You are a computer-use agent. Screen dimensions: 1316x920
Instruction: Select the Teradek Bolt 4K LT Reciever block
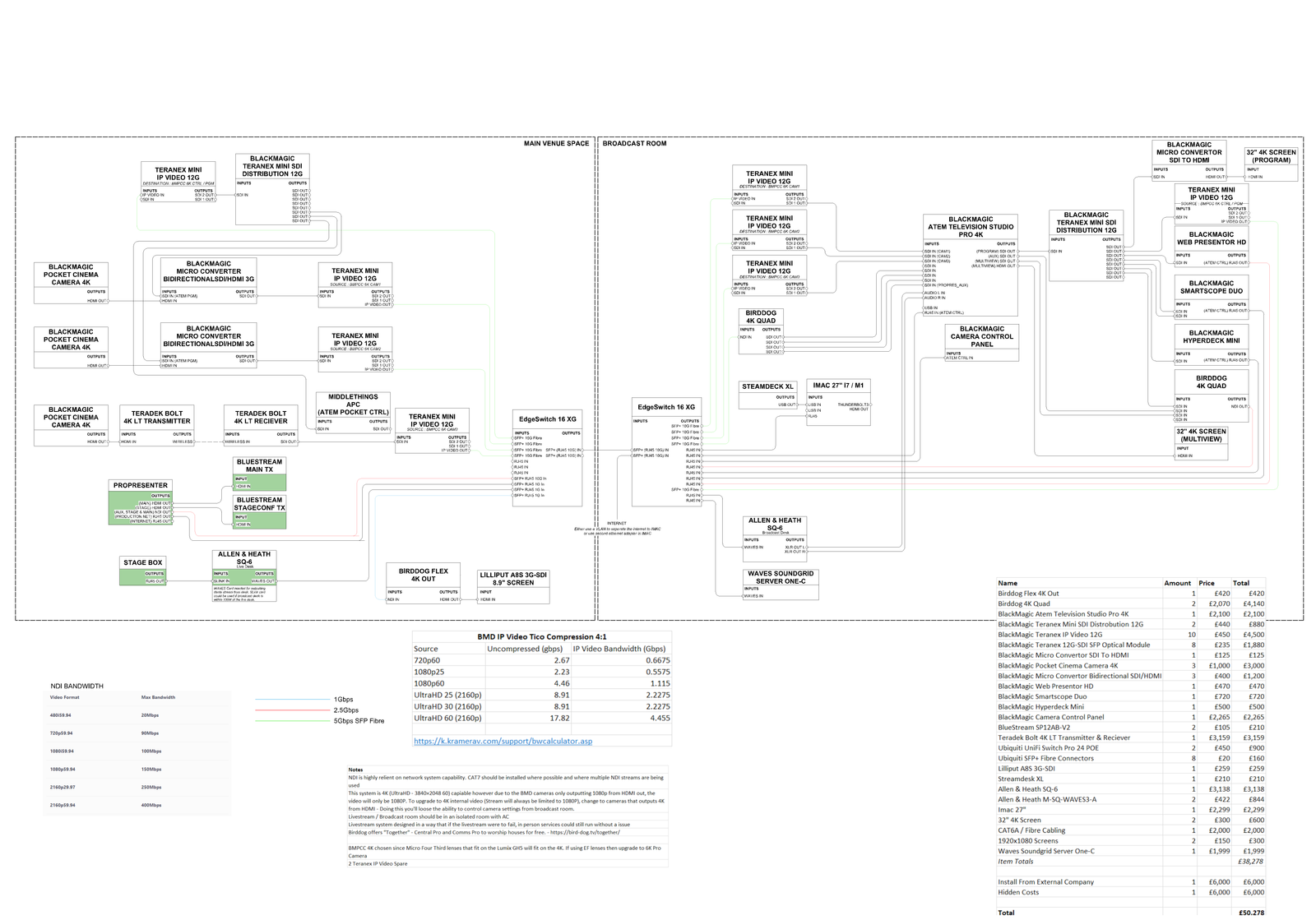pos(261,426)
